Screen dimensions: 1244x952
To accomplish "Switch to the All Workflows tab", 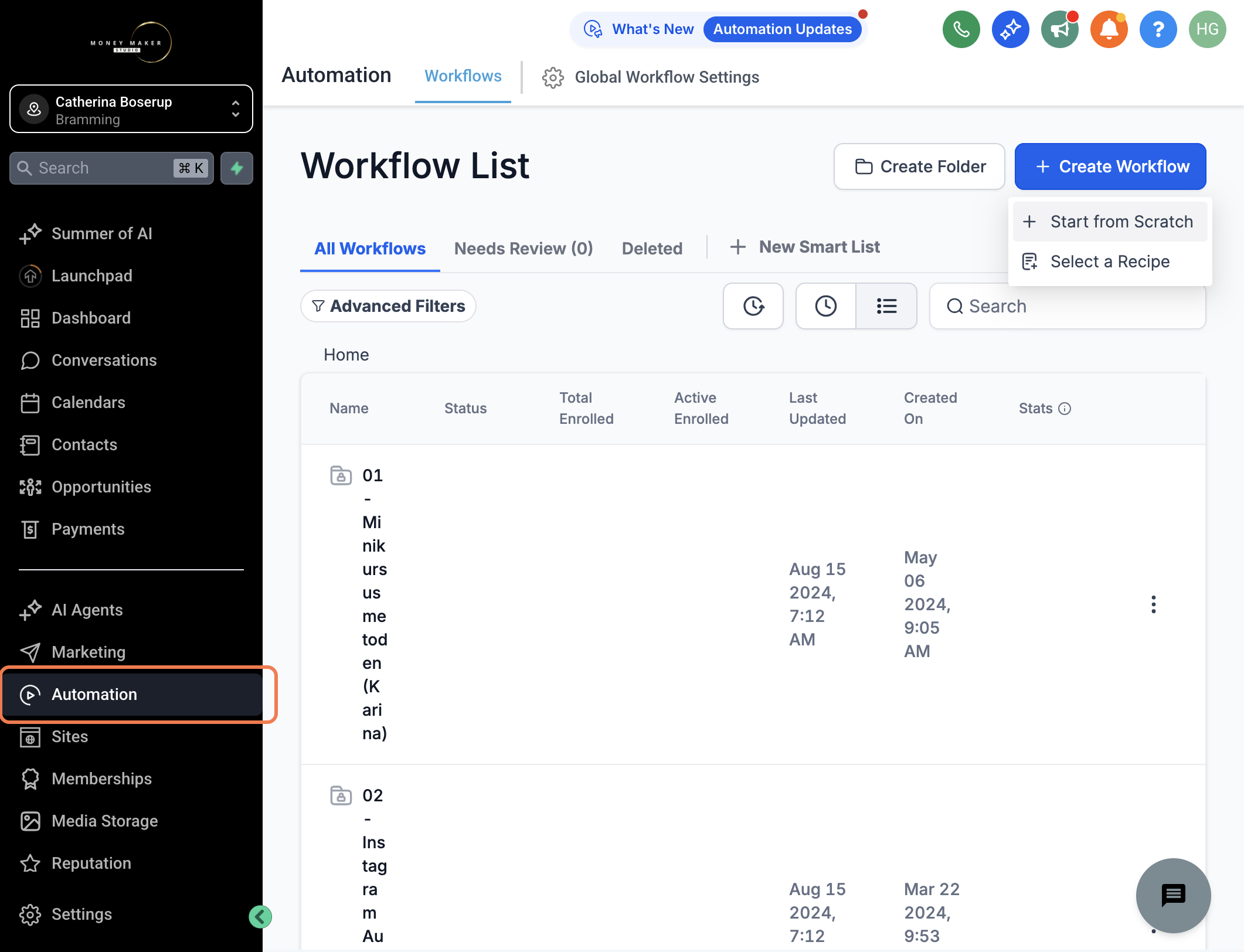I will (370, 249).
